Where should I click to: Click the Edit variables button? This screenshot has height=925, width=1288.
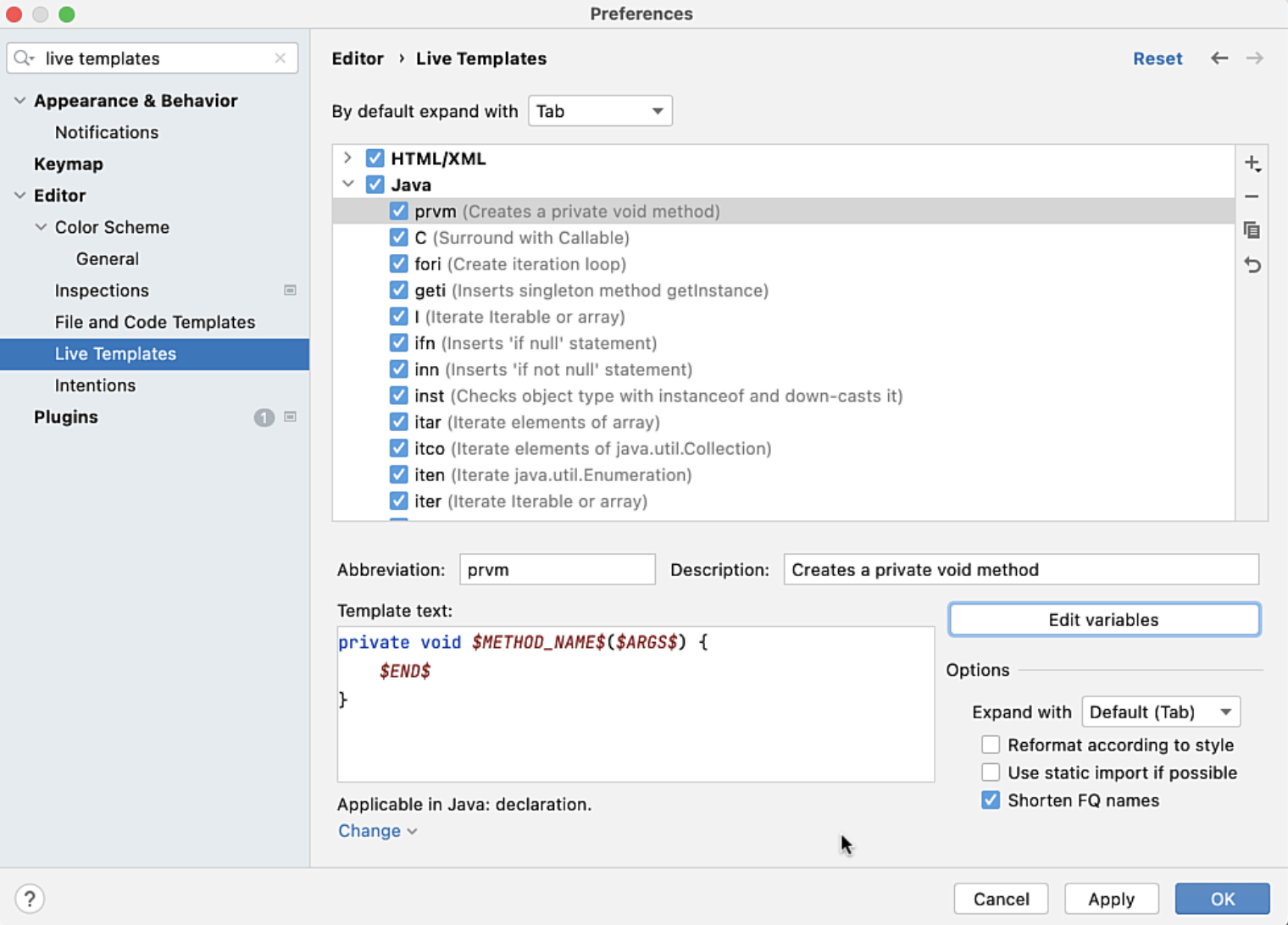(1103, 619)
